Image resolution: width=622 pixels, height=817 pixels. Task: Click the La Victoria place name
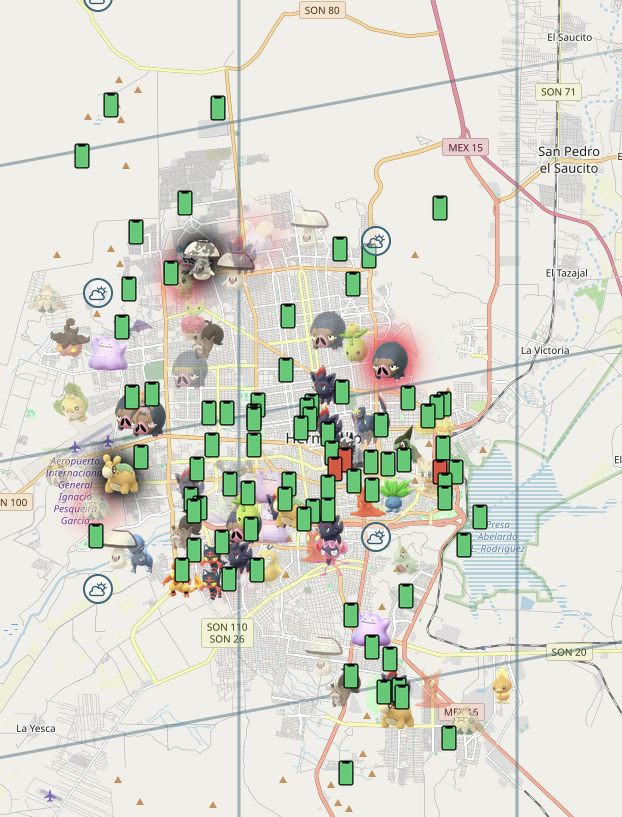[x=545, y=351]
